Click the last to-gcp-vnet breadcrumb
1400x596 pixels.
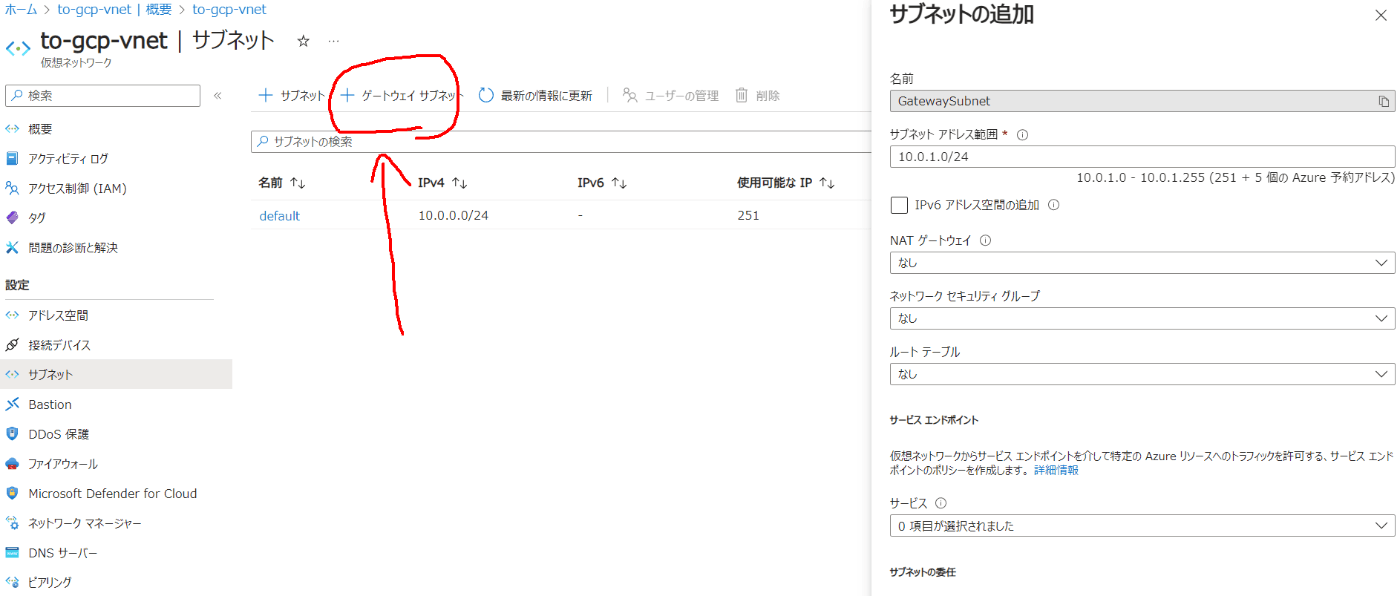(x=229, y=9)
